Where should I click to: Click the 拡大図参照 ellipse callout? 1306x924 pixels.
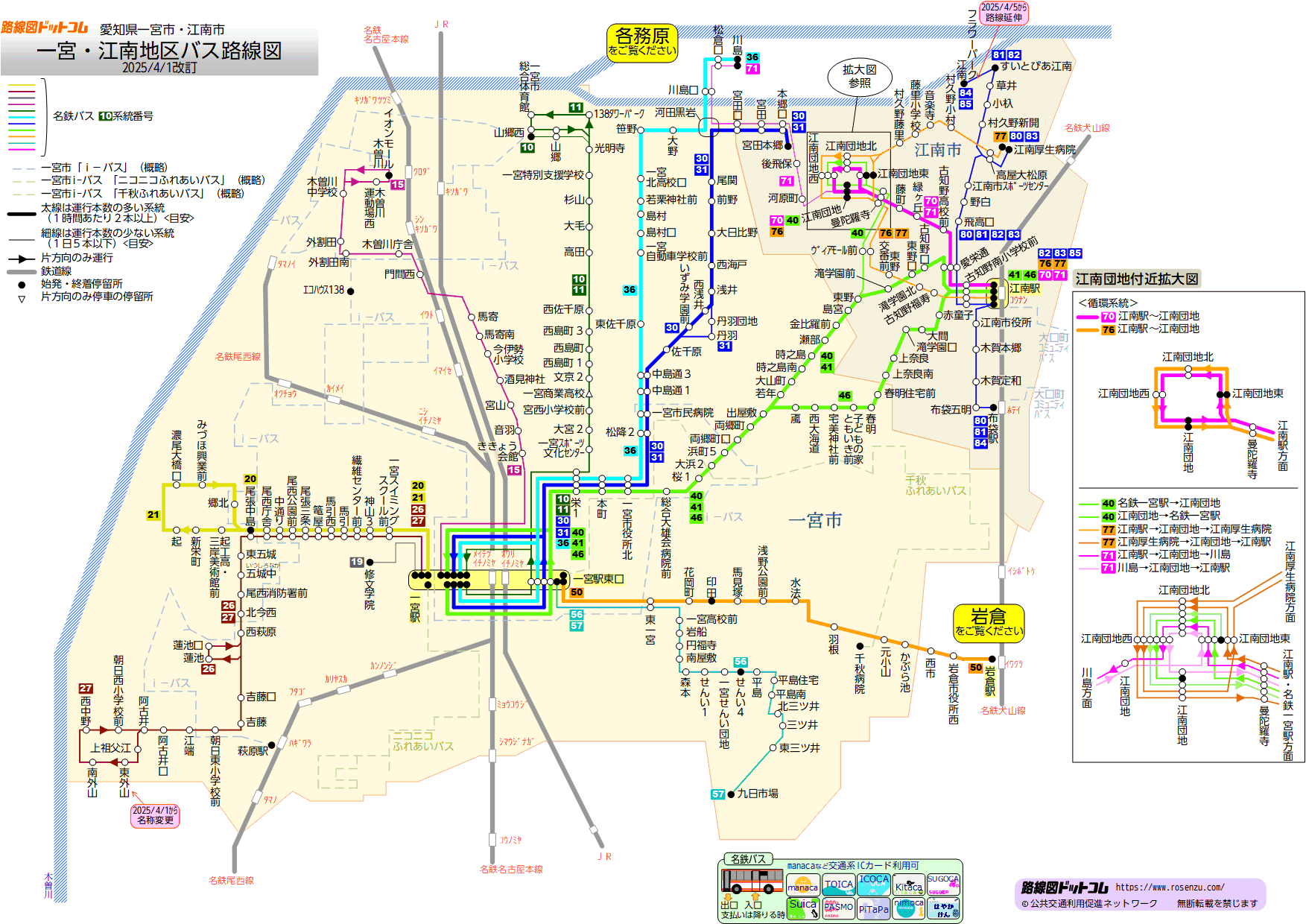click(x=860, y=76)
